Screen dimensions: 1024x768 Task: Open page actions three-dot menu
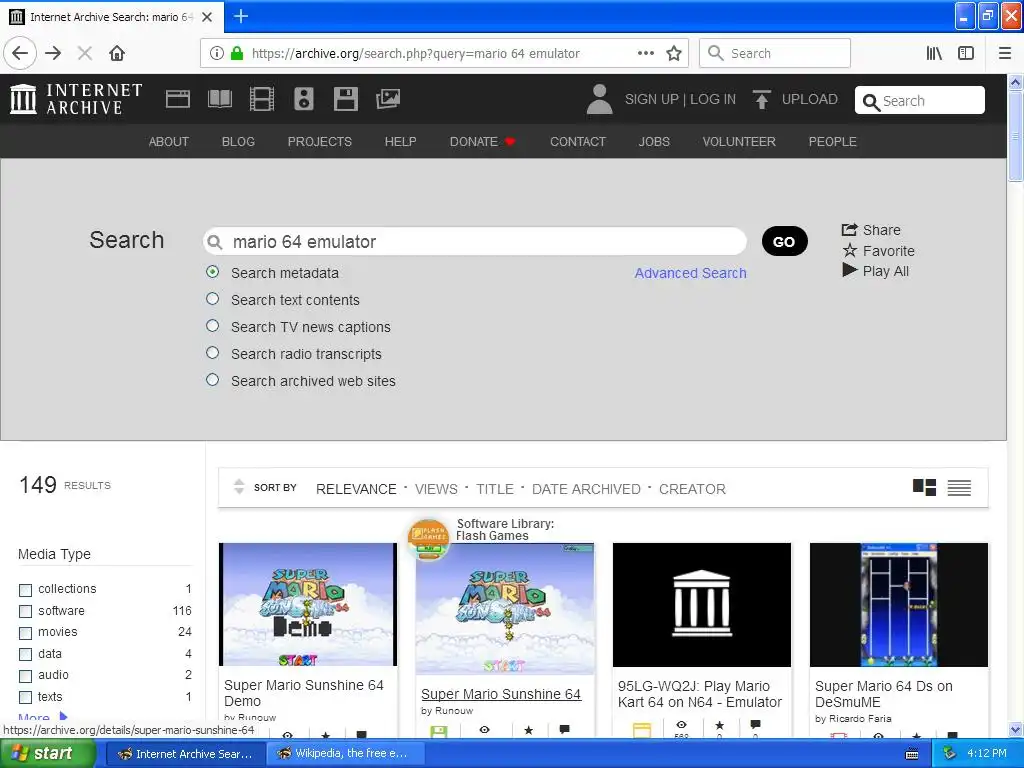pyautogui.click(x=646, y=53)
